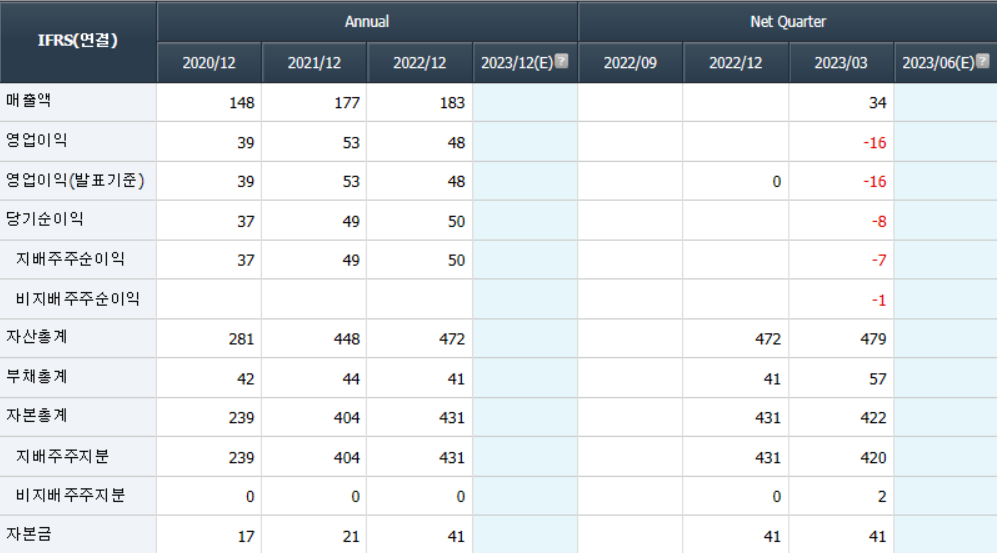
Task: Select the Annual header group
Action: tap(367, 22)
